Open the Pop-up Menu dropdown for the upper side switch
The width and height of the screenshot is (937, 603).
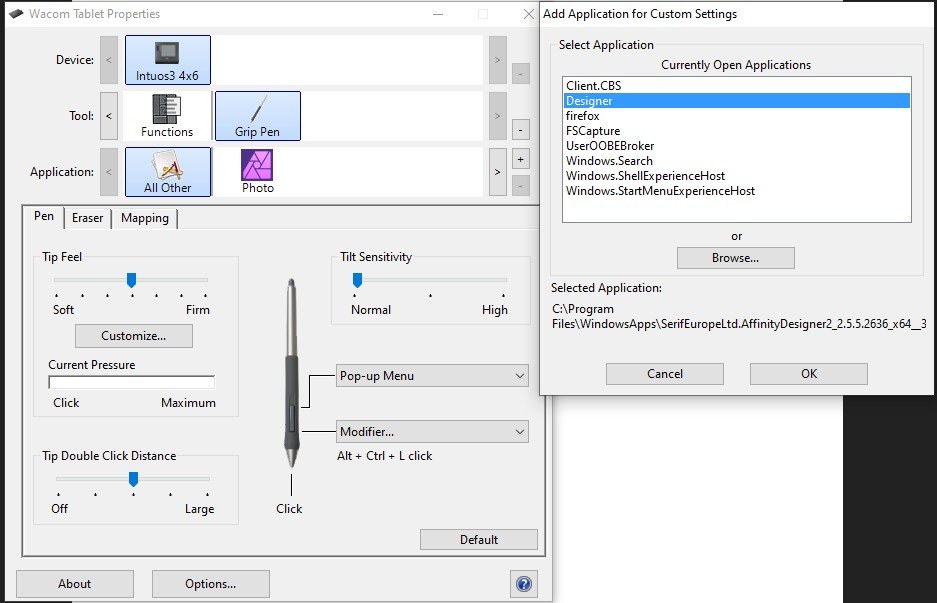point(432,376)
